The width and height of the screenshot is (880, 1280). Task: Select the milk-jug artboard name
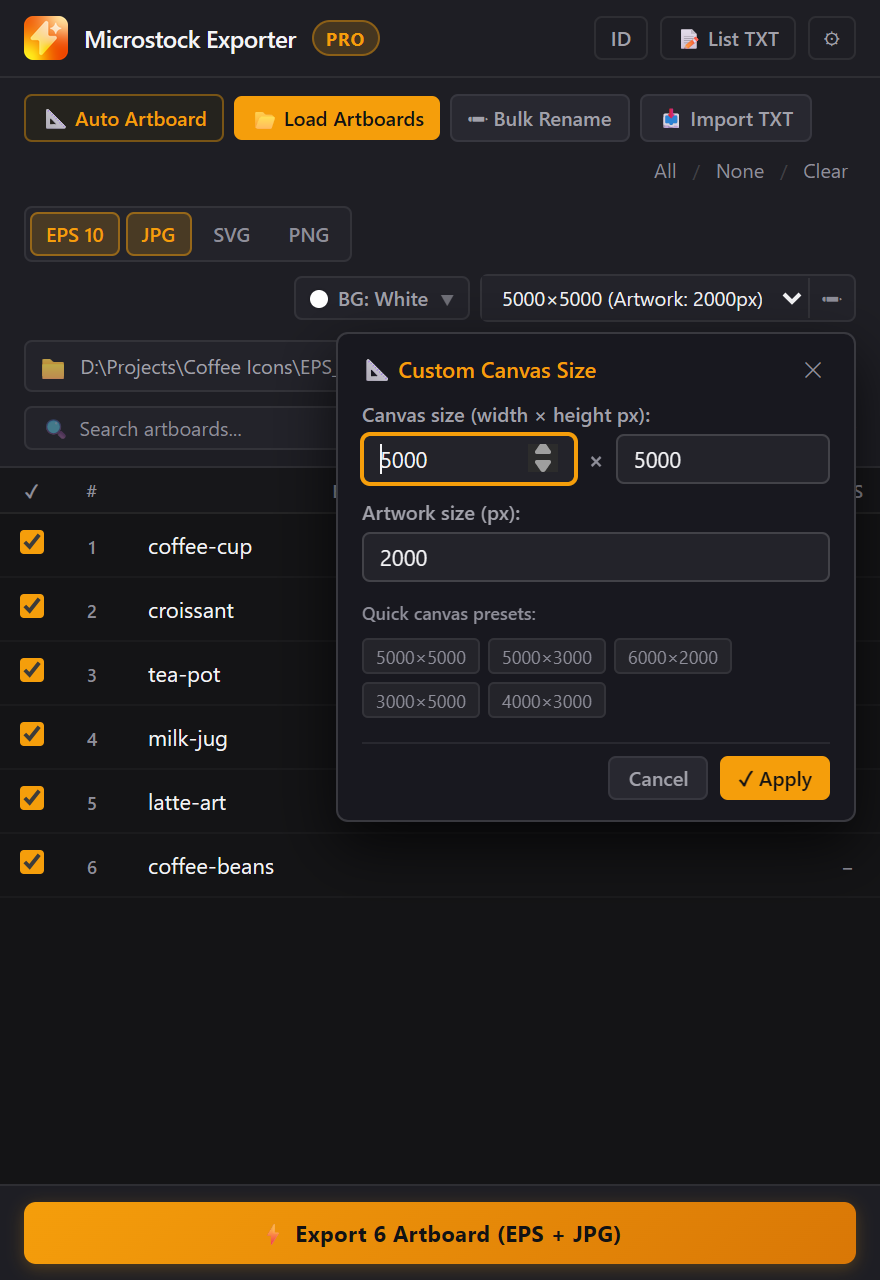tap(188, 739)
